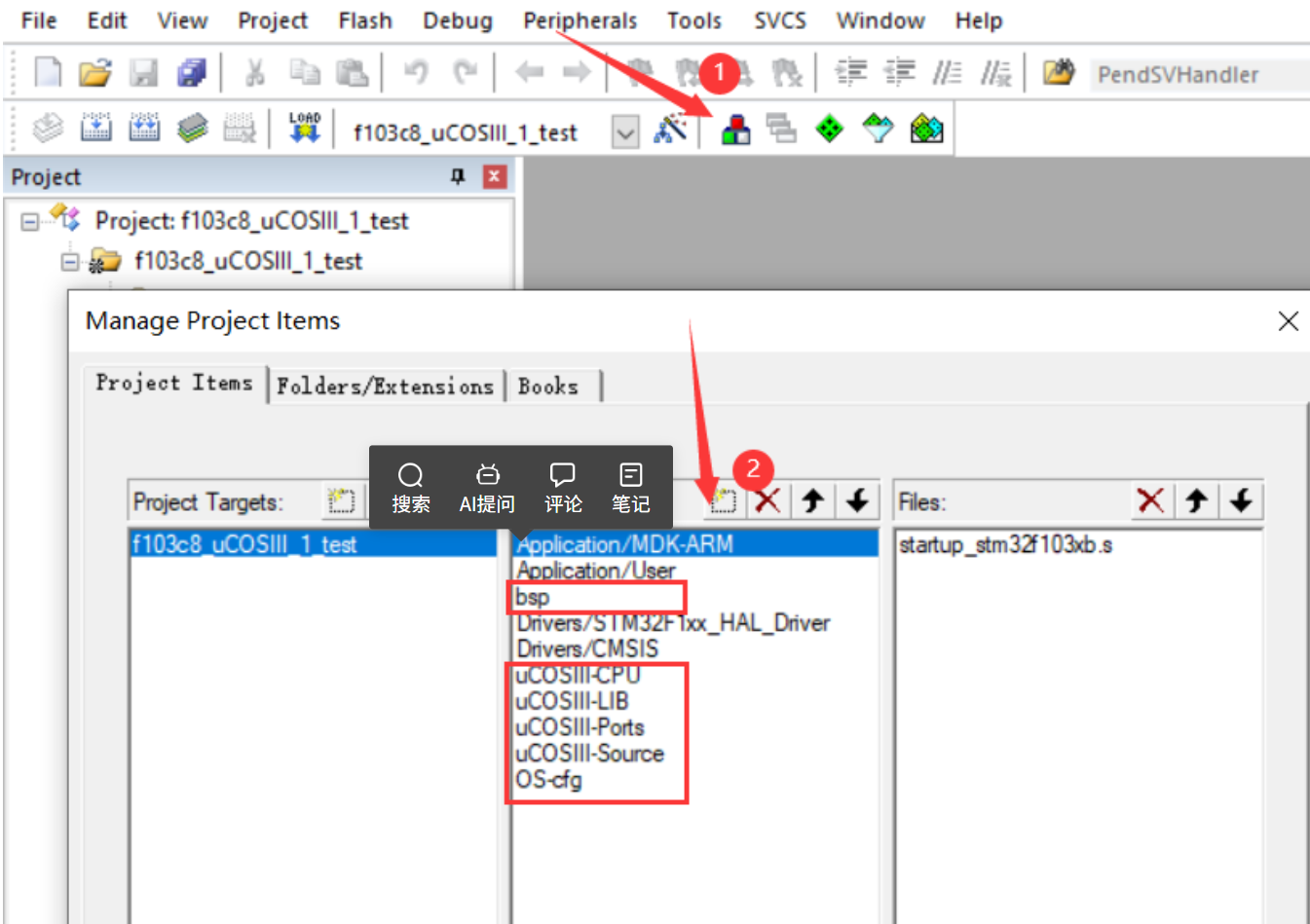Open Manage Project Items colored blocks icon
Viewport: 1310px width, 924px height.
pos(735,129)
